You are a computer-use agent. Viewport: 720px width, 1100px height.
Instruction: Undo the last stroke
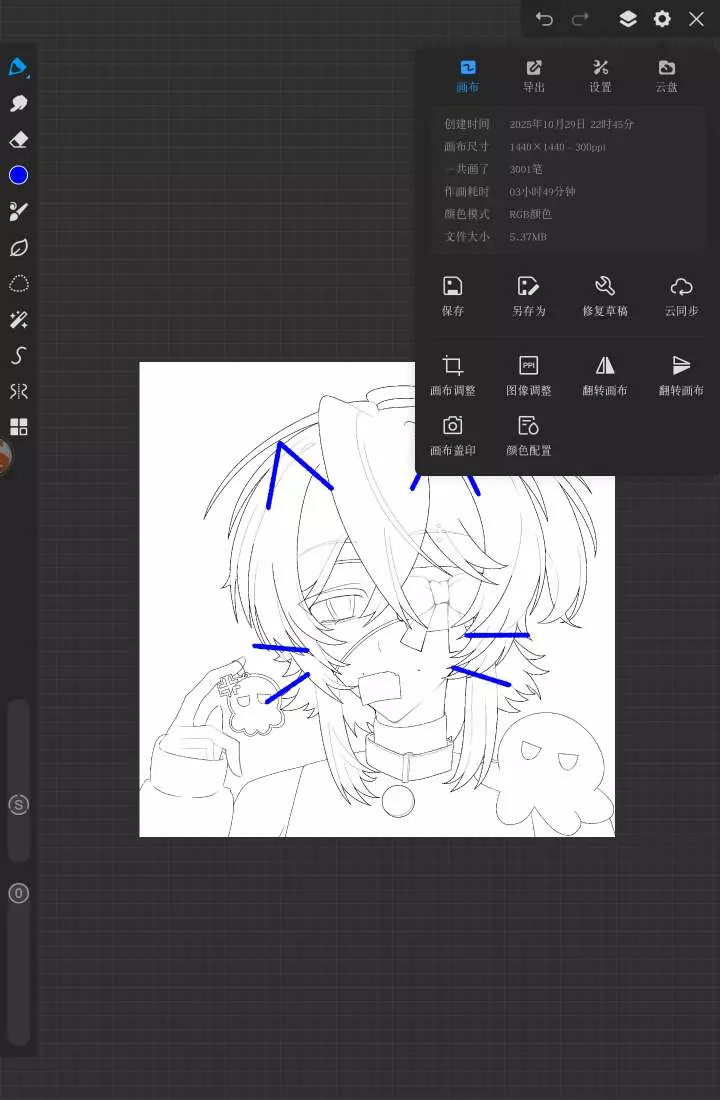[x=545, y=19]
